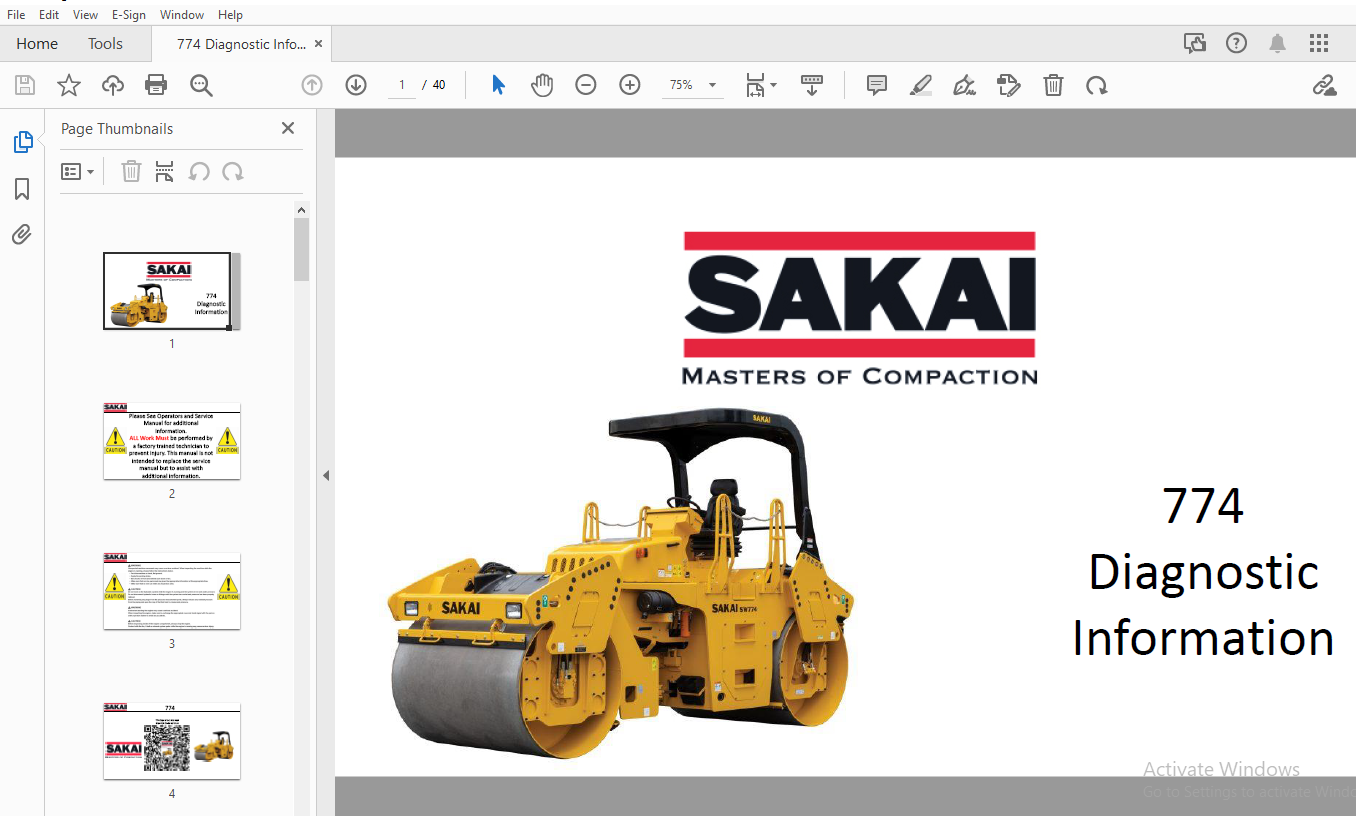Open the Bookmarks sidebar panel

pos(22,189)
